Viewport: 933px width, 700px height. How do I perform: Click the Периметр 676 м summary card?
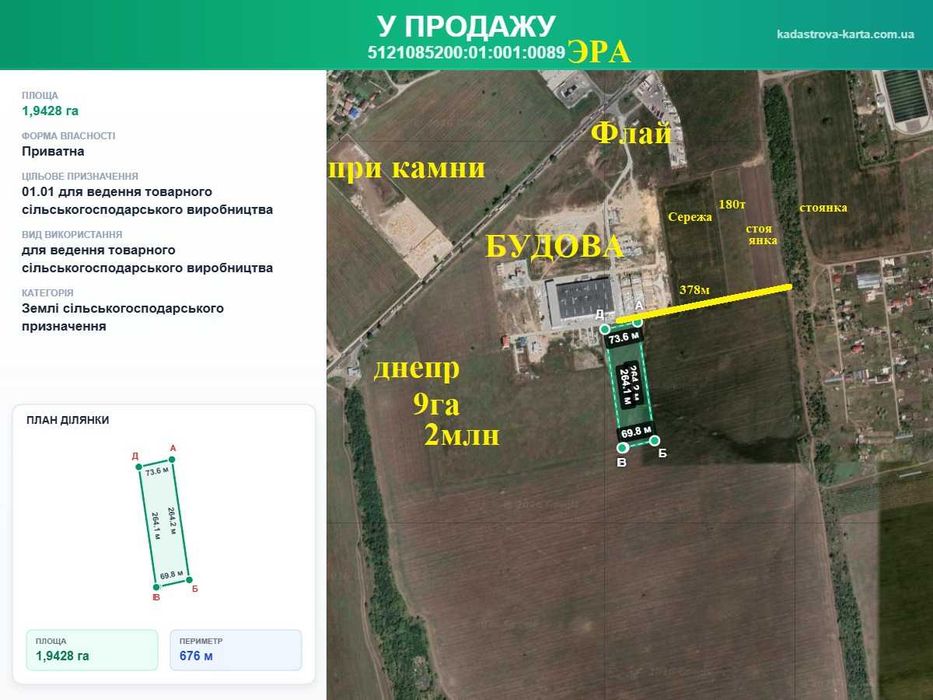pyautogui.click(x=236, y=650)
